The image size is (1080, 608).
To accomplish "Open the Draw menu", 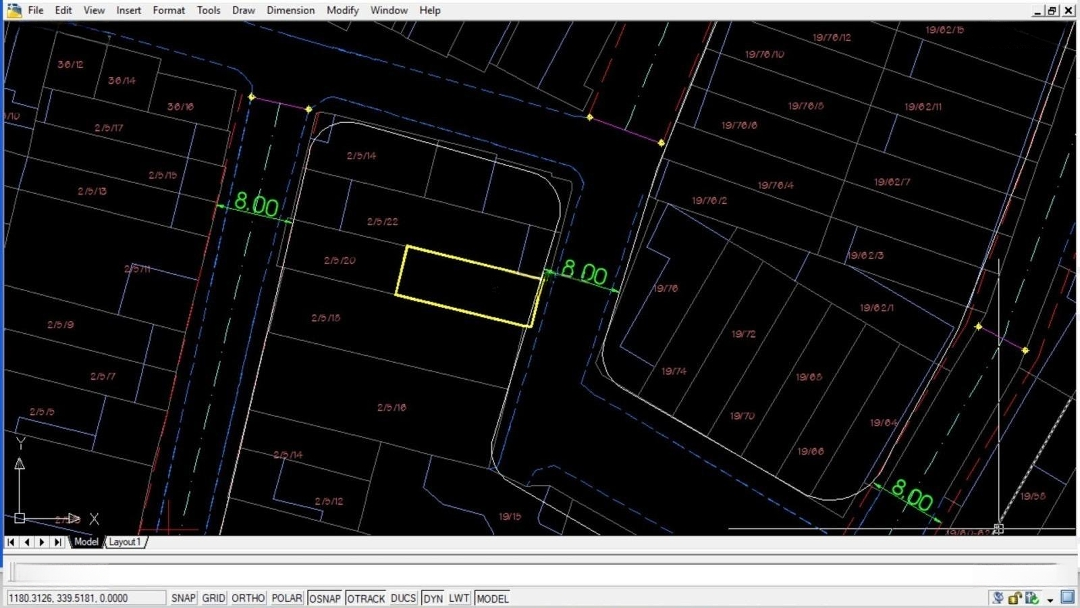I will [x=243, y=10].
